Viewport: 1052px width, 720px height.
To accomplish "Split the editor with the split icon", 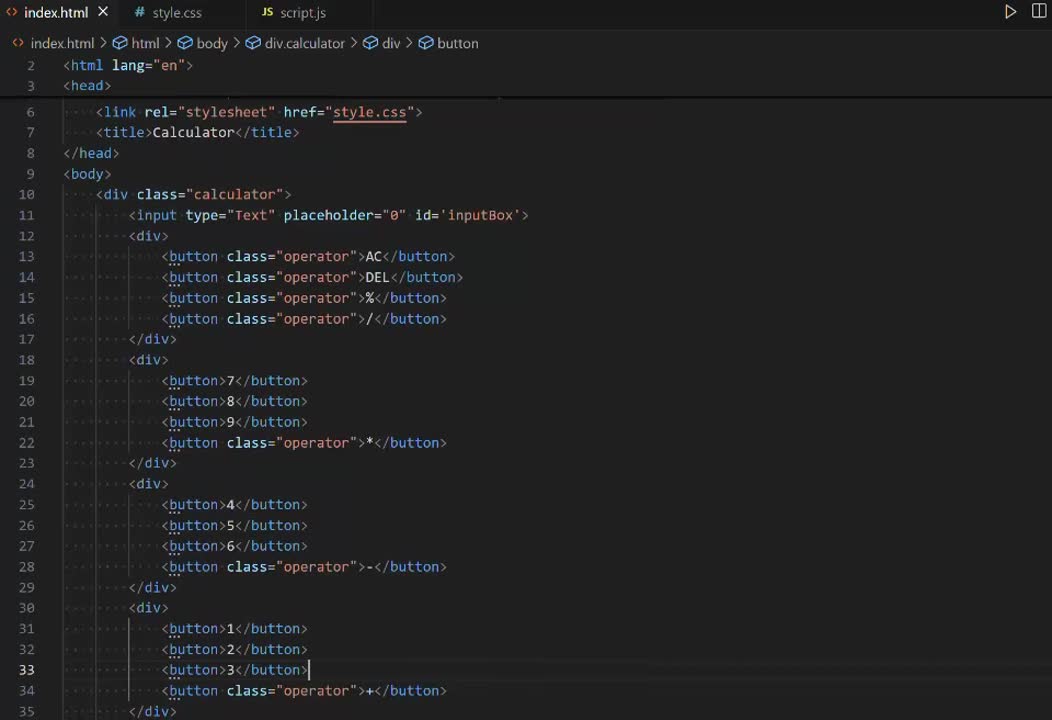I will [1039, 11].
